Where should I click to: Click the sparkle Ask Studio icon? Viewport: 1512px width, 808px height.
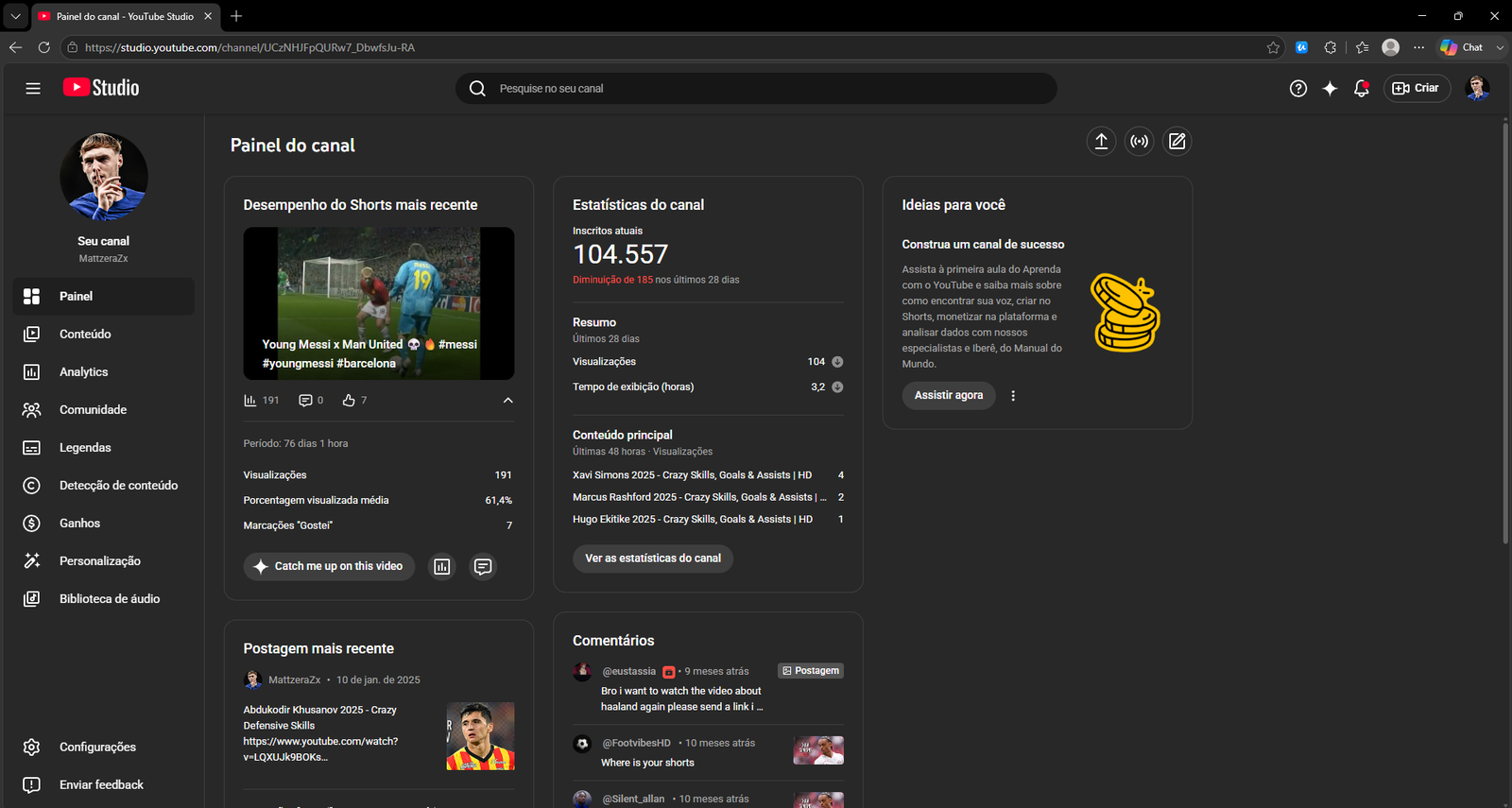click(x=1330, y=88)
